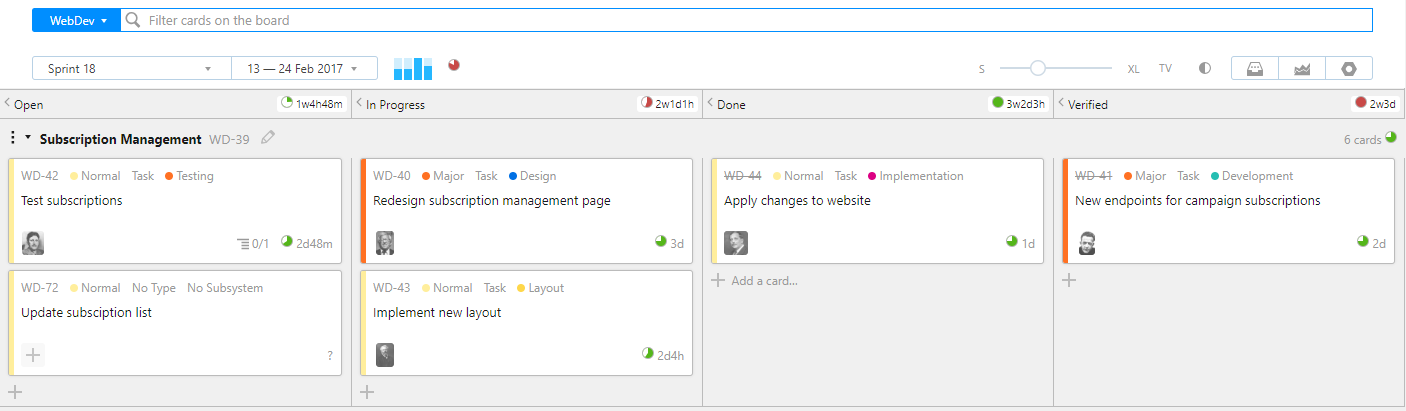This screenshot has height=411, width=1406.
Task: Add a card under Verified column
Action: click(x=1069, y=280)
